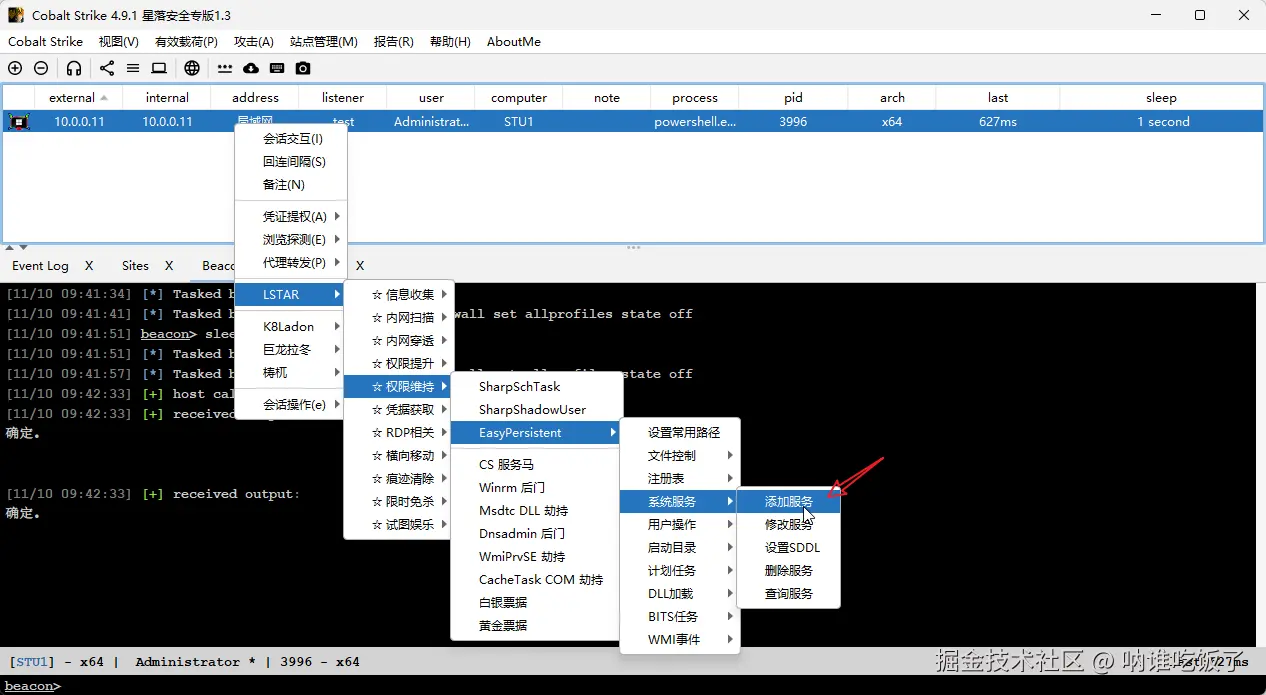The height and width of the screenshot is (695, 1266).
Task: Open keystrokes via keyboard icon
Action: click(277, 68)
